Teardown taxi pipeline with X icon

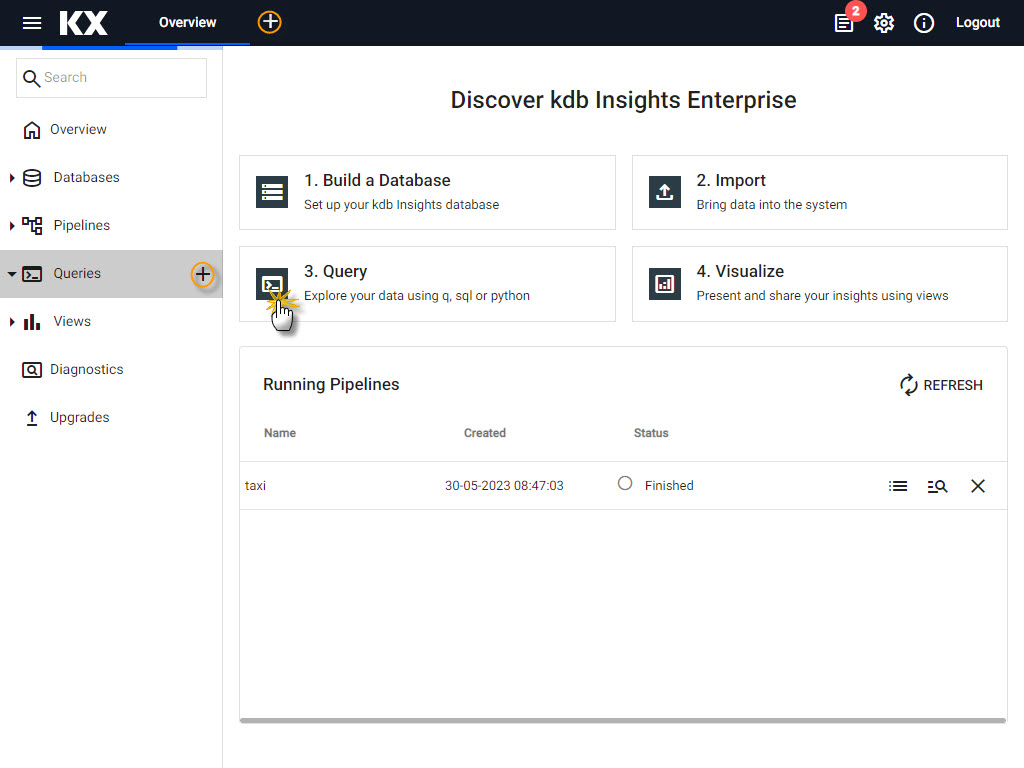pyautogui.click(x=978, y=486)
